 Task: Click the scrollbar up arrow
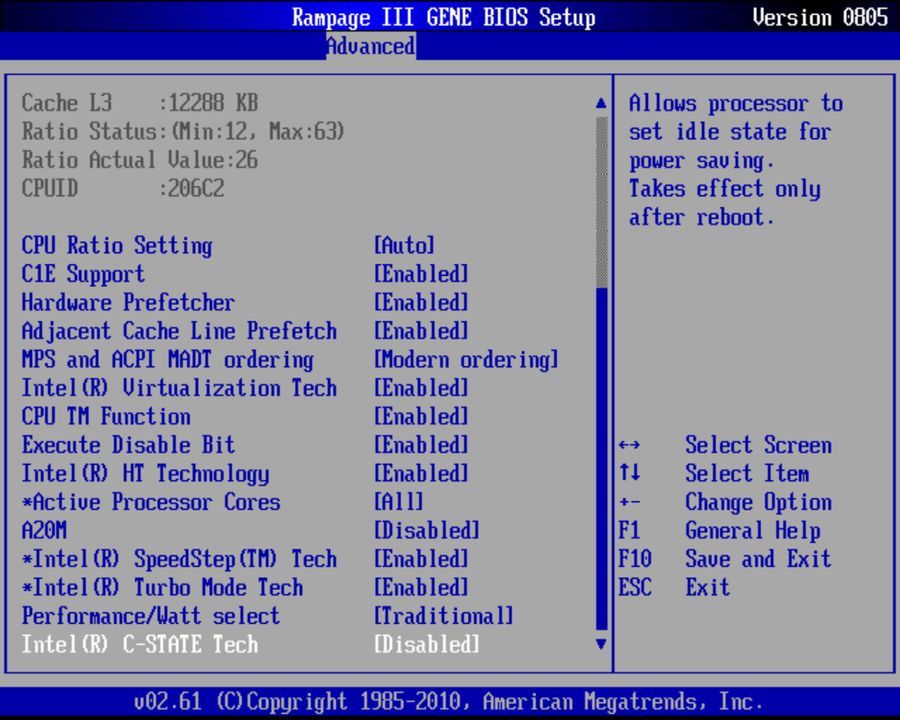[601, 103]
